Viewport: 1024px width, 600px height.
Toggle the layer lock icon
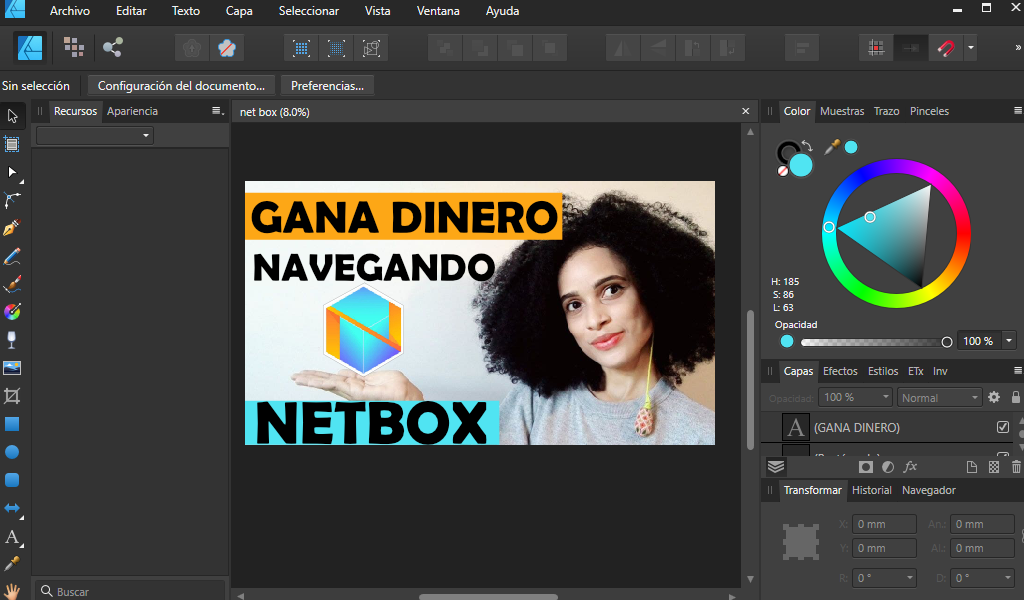(1016, 397)
